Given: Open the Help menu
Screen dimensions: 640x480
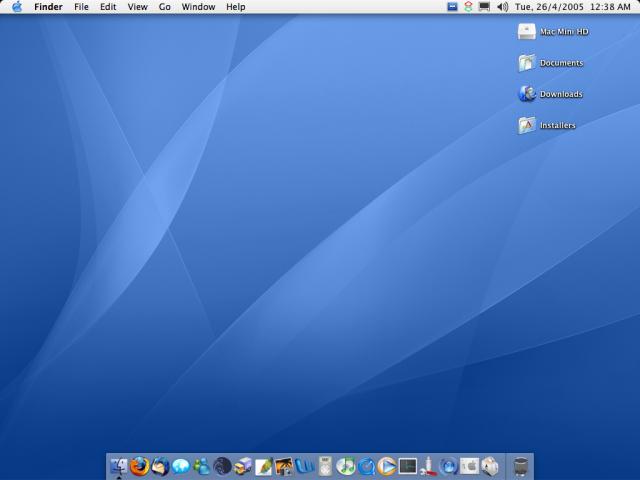Looking at the screenshot, I should tap(236, 7).
